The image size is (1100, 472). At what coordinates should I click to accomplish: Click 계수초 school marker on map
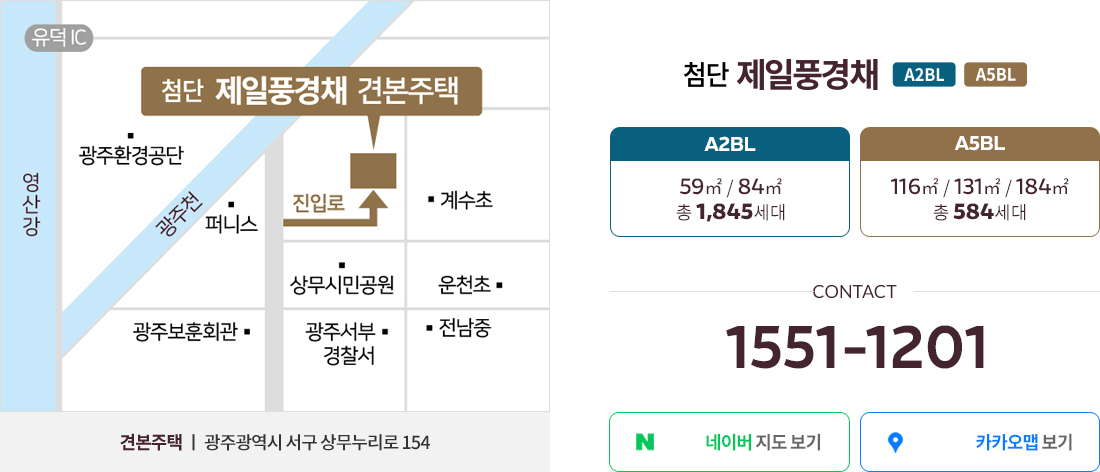point(460,201)
